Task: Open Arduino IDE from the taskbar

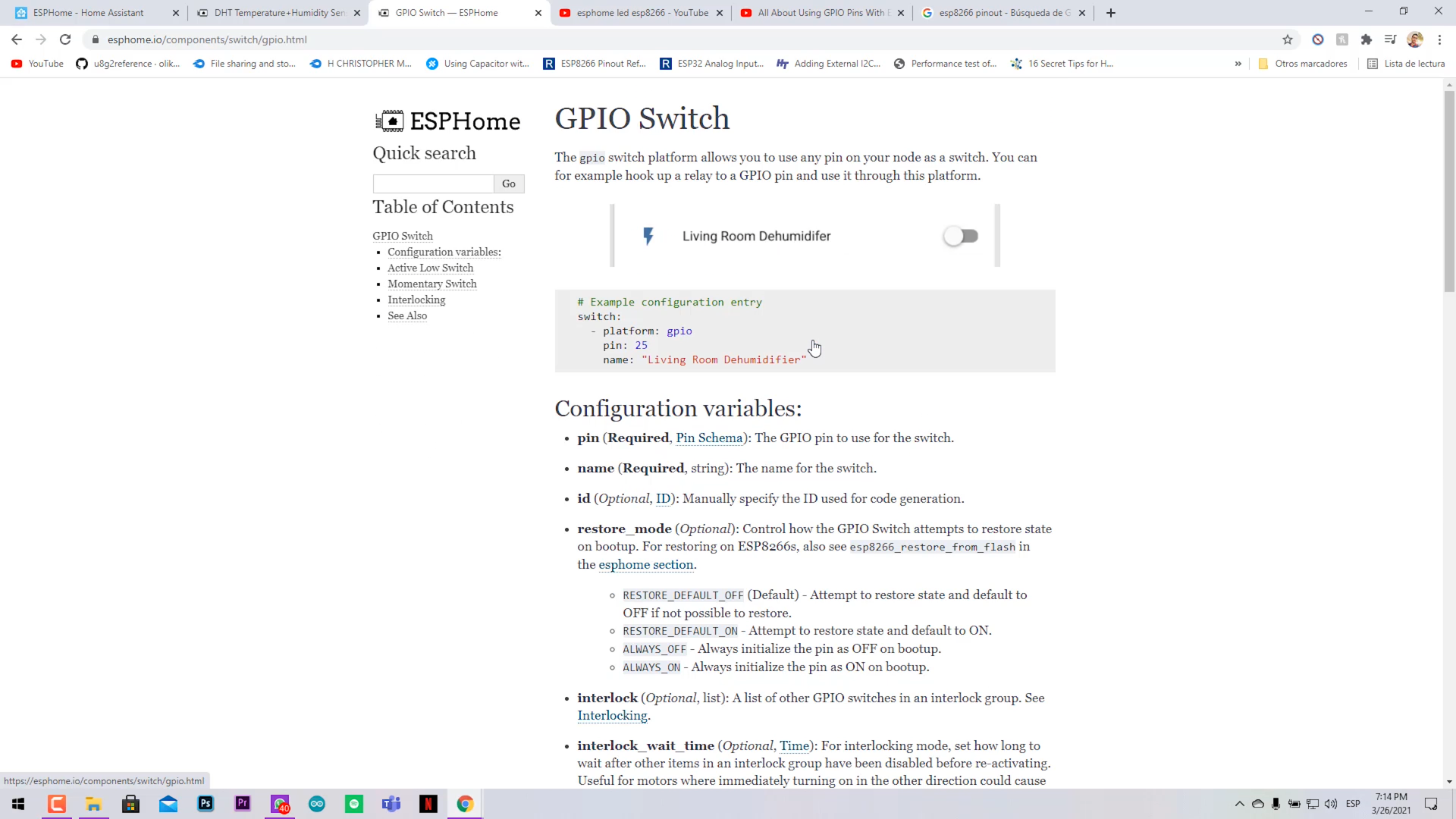Action: [317, 804]
